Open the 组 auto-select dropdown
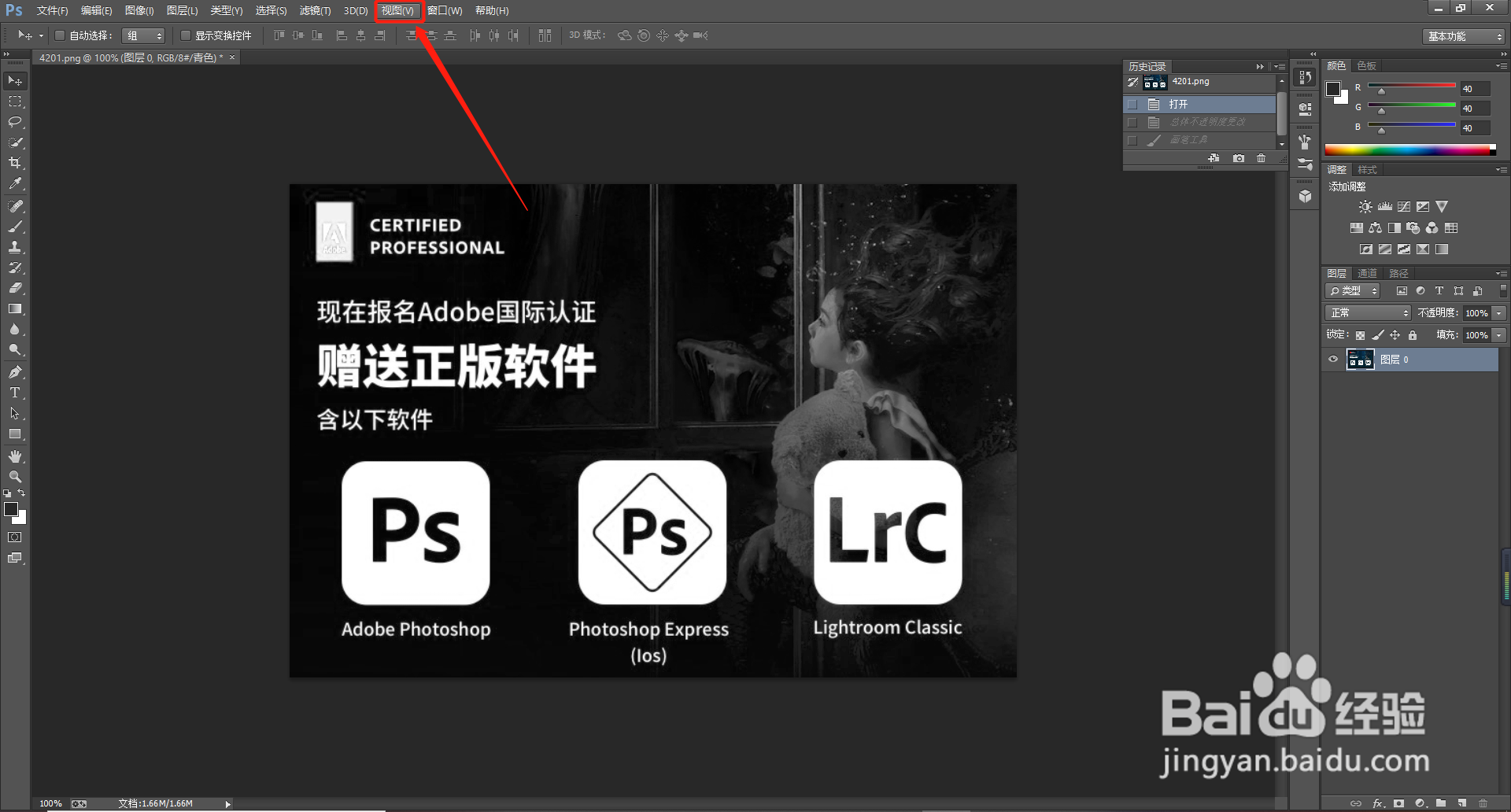 point(143,35)
